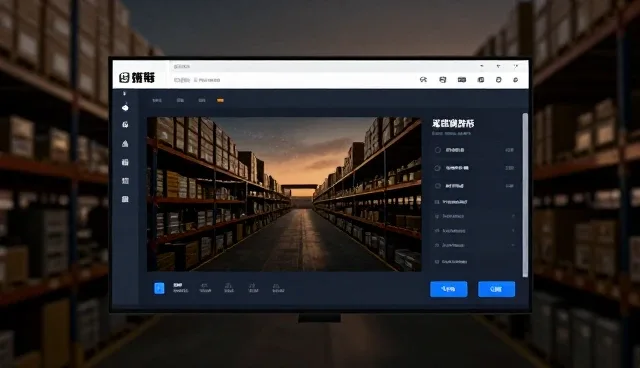Click the left of the two blue buttons
Image resolution: width=640 pixels, height=368 pixels.
449,289
